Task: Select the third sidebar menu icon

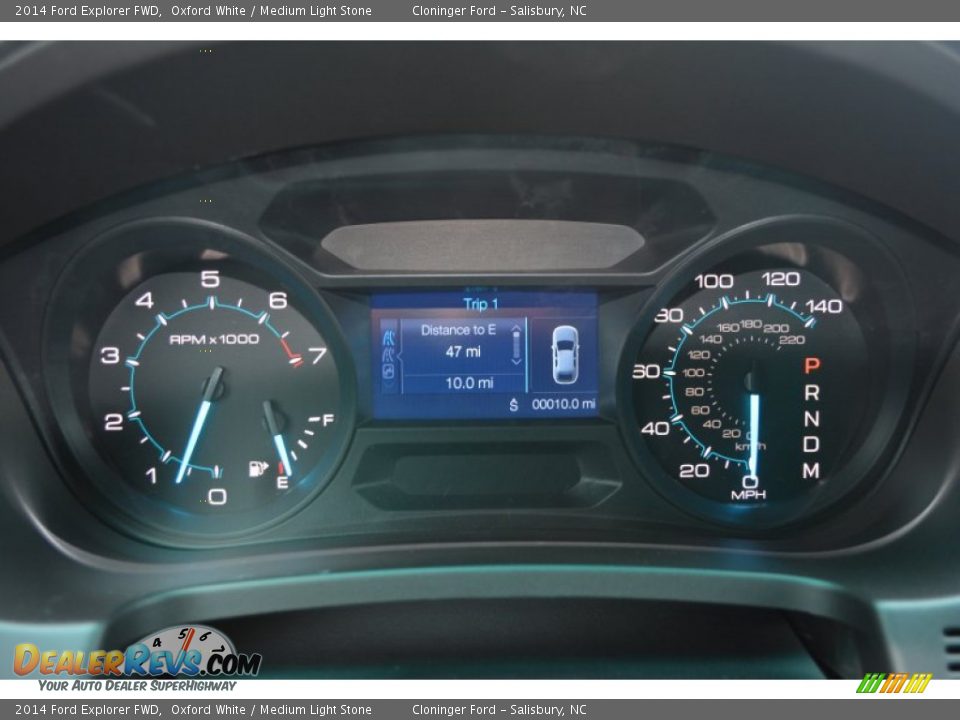Action: pos(389,372)
